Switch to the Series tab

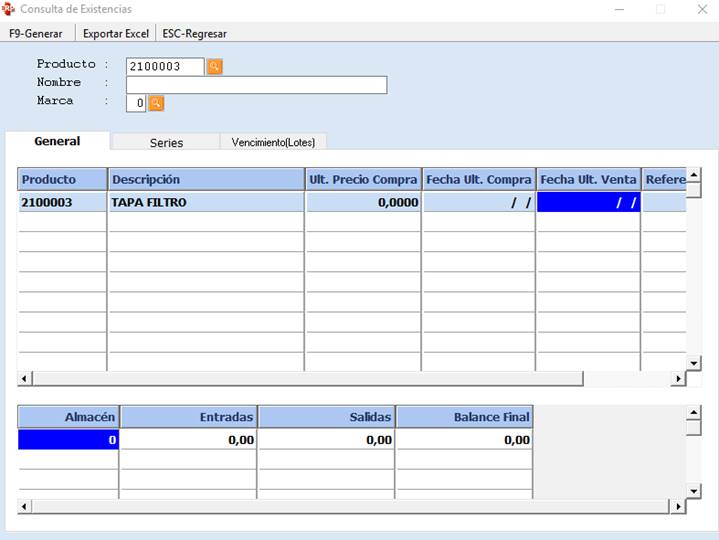(166, 142)
